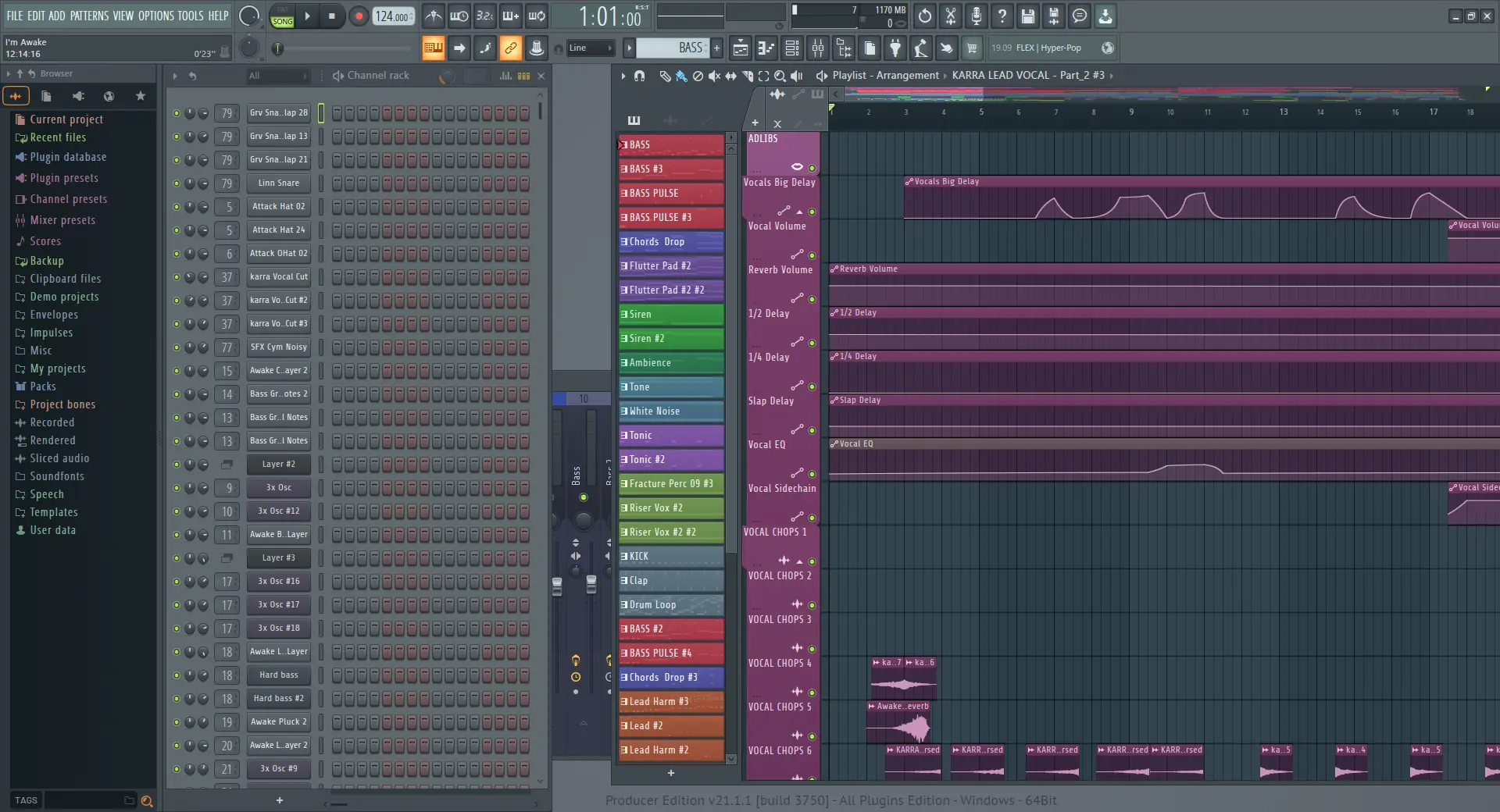Select the Drum Loop pattern
This screenshot has width=1500, height=812.
[671, 605]
